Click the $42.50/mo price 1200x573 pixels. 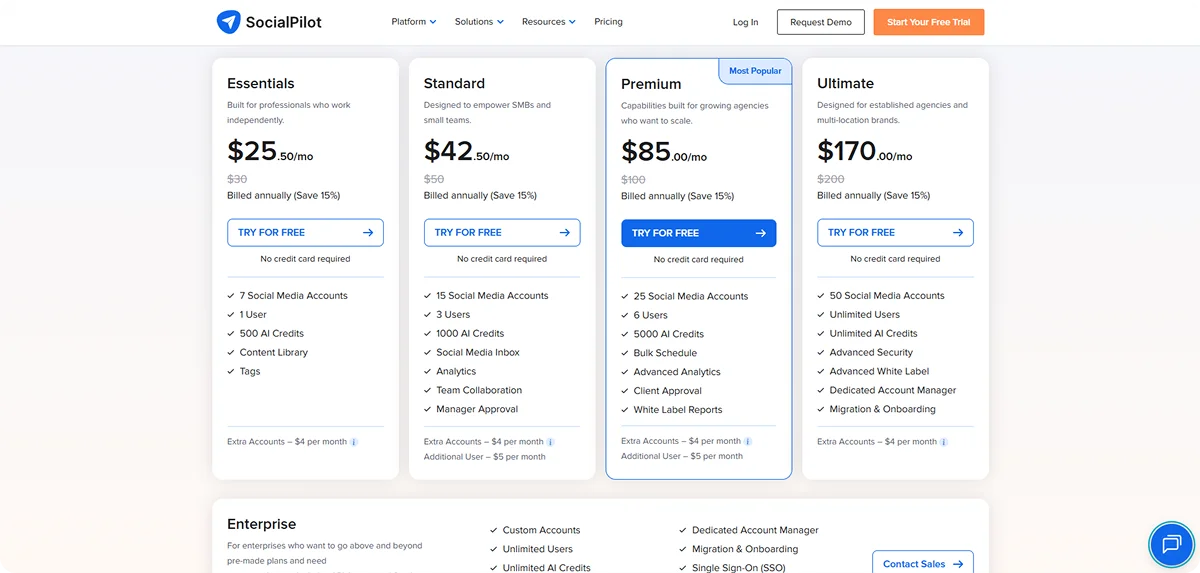467,151
